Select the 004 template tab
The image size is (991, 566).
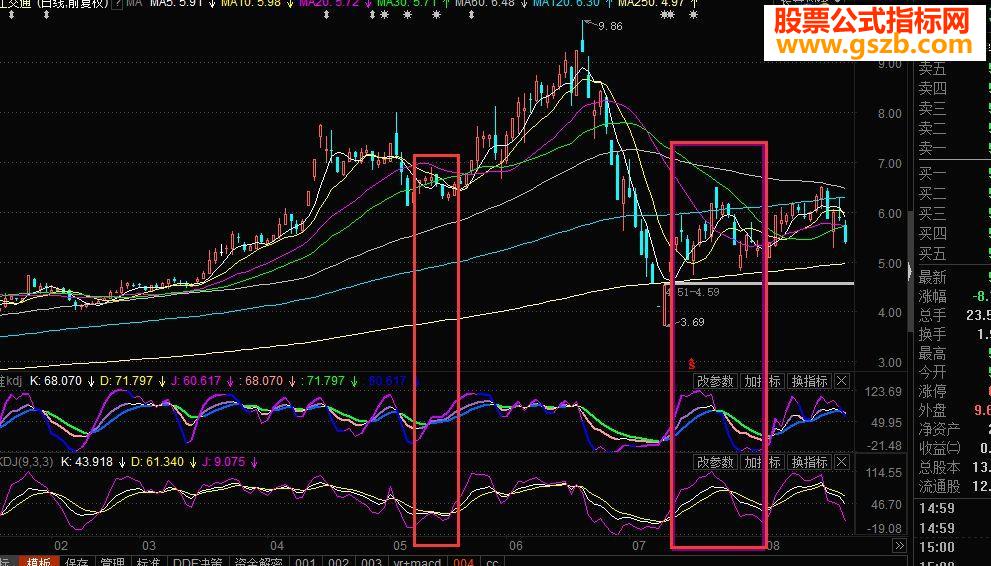point(464,561)
